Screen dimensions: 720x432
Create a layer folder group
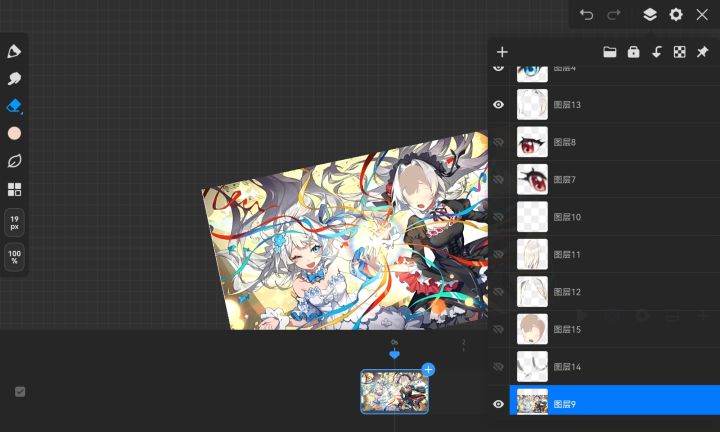[610, 52]
